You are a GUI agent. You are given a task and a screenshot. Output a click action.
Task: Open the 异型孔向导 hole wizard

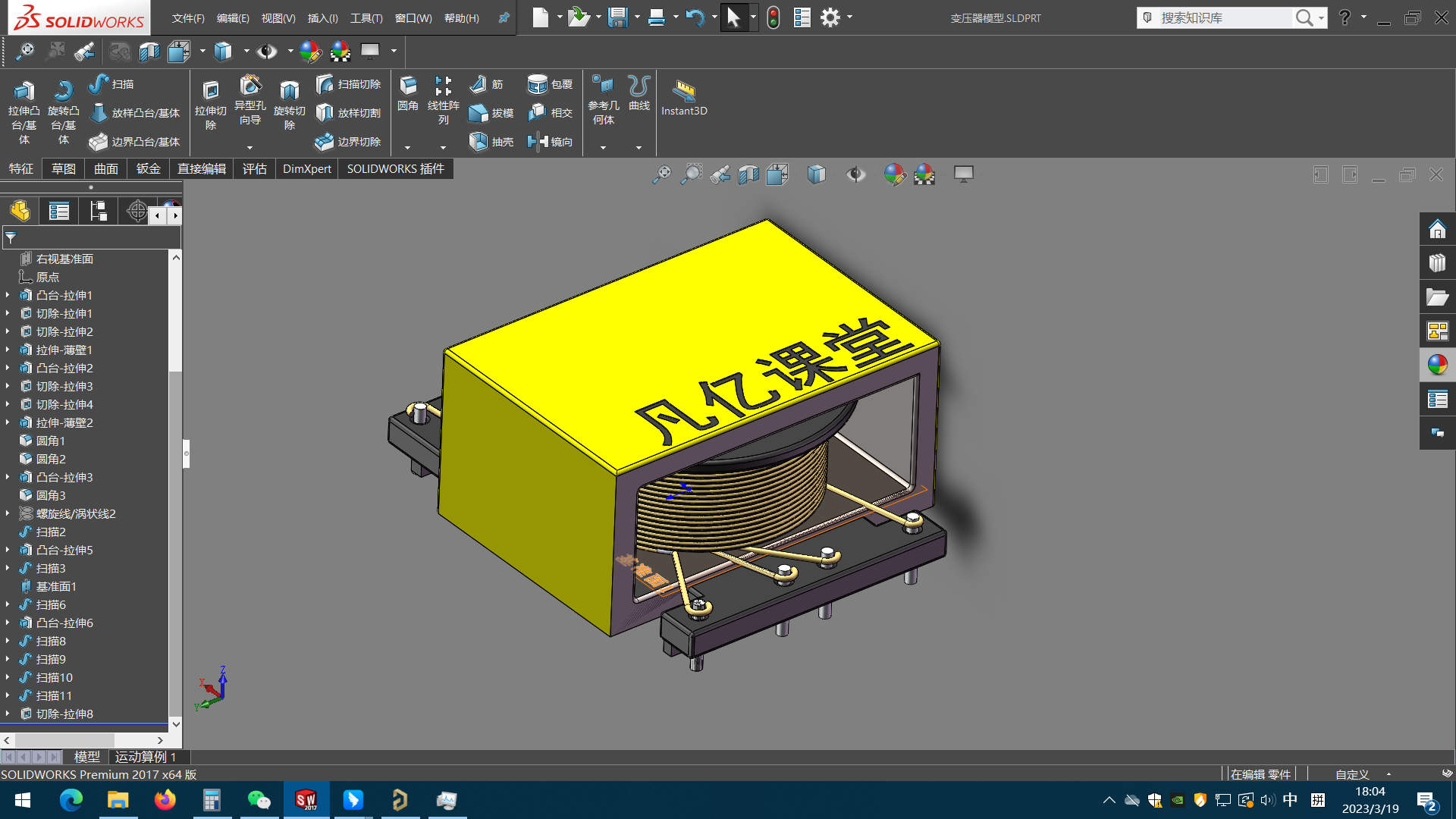pos(249,99)
